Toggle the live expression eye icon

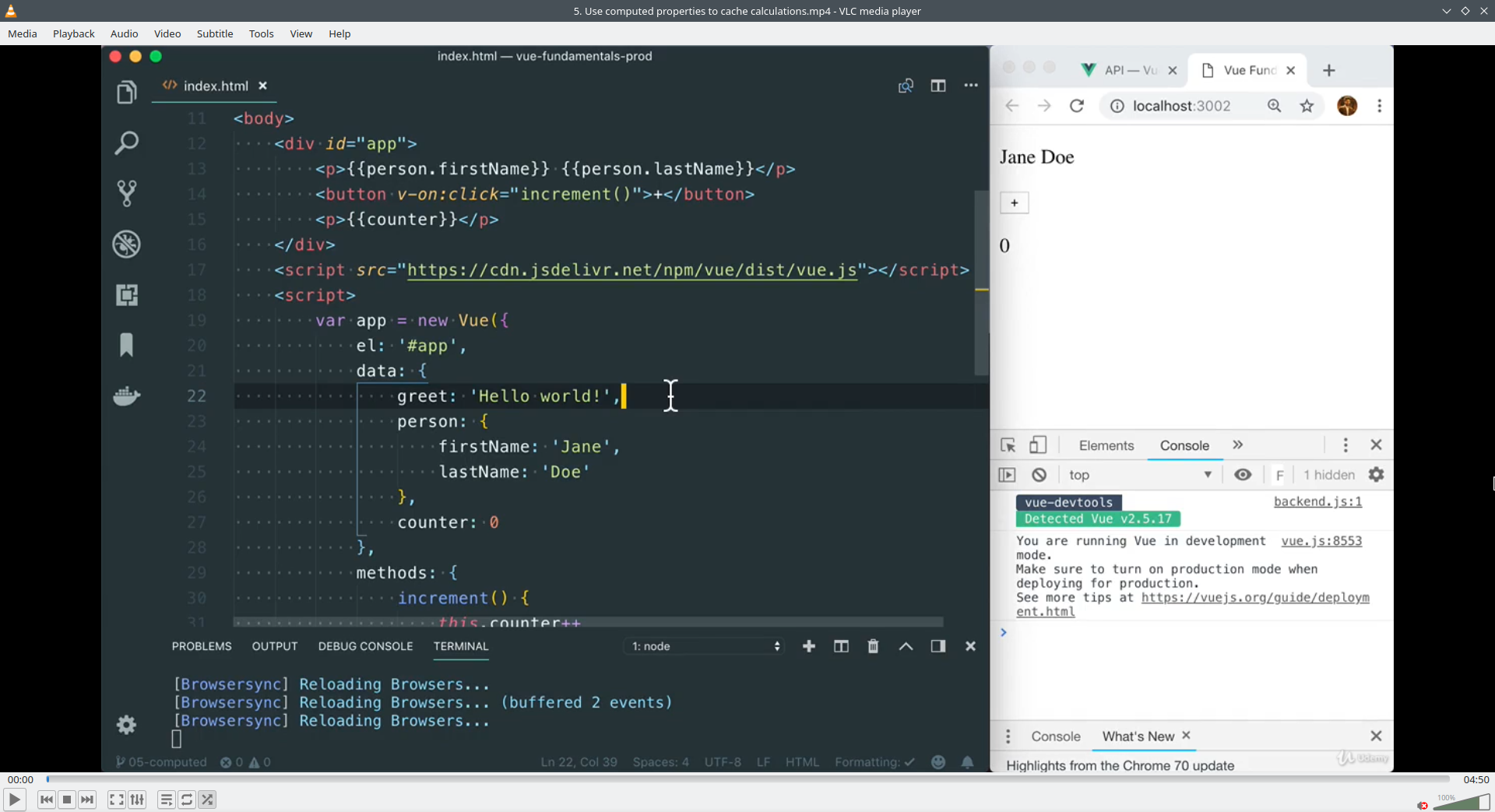(x=1243, y=475)
